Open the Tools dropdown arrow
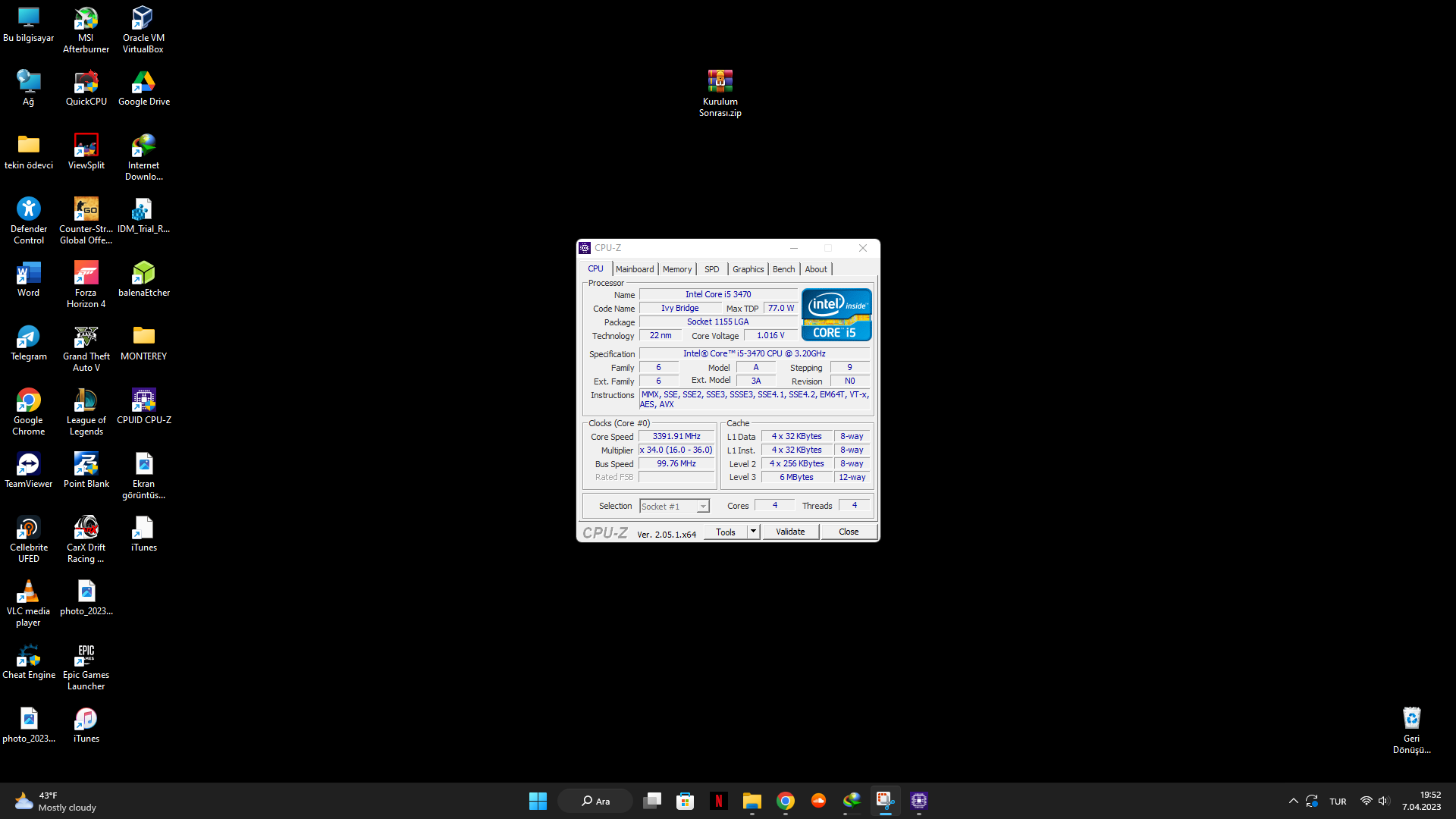This screenshot has width=1456, height=819. 753,532
